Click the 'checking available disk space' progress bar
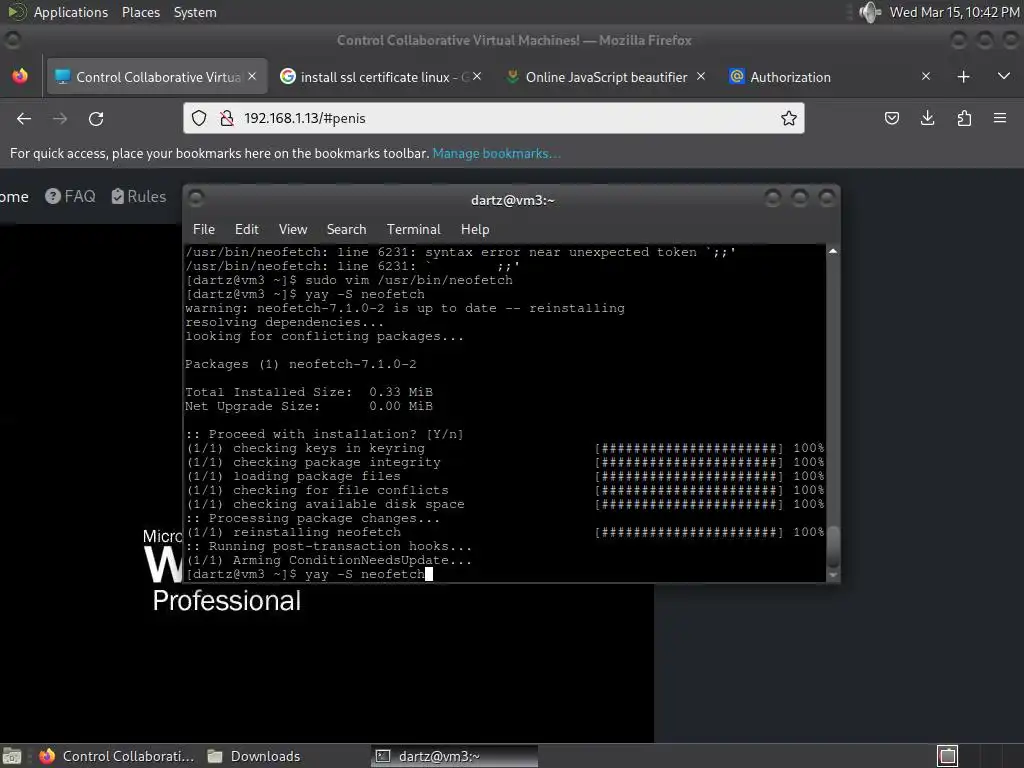 tap(688, 504)
